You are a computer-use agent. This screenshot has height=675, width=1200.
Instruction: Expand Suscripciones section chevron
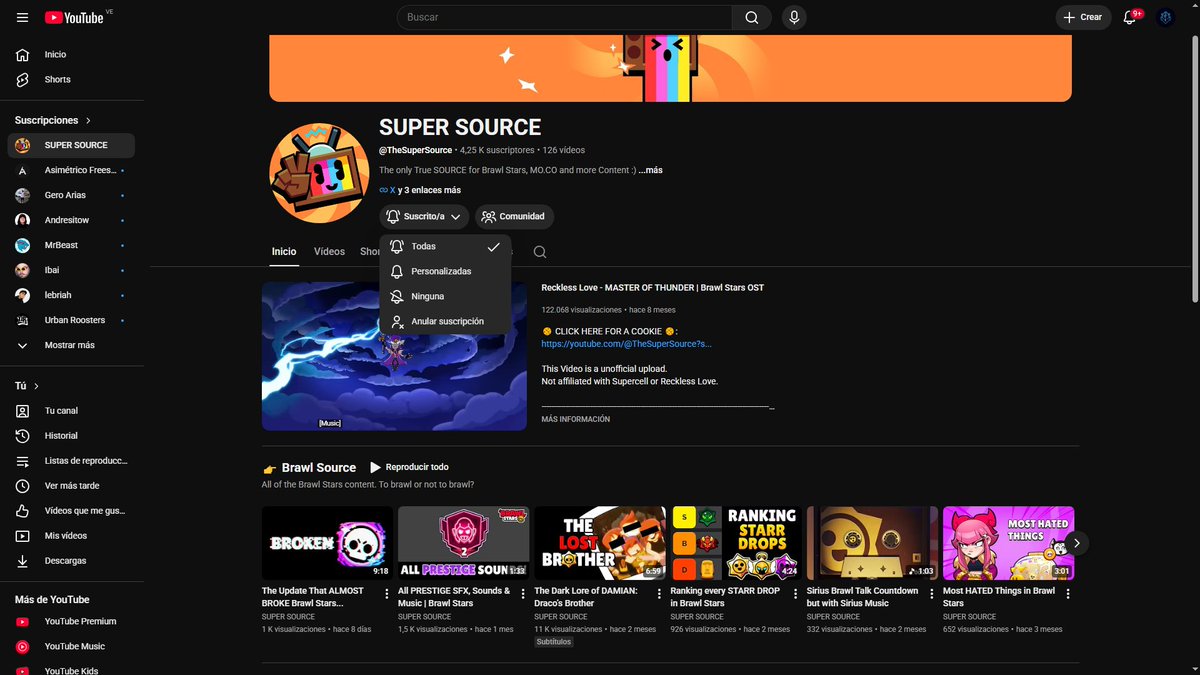coord(88,120)
